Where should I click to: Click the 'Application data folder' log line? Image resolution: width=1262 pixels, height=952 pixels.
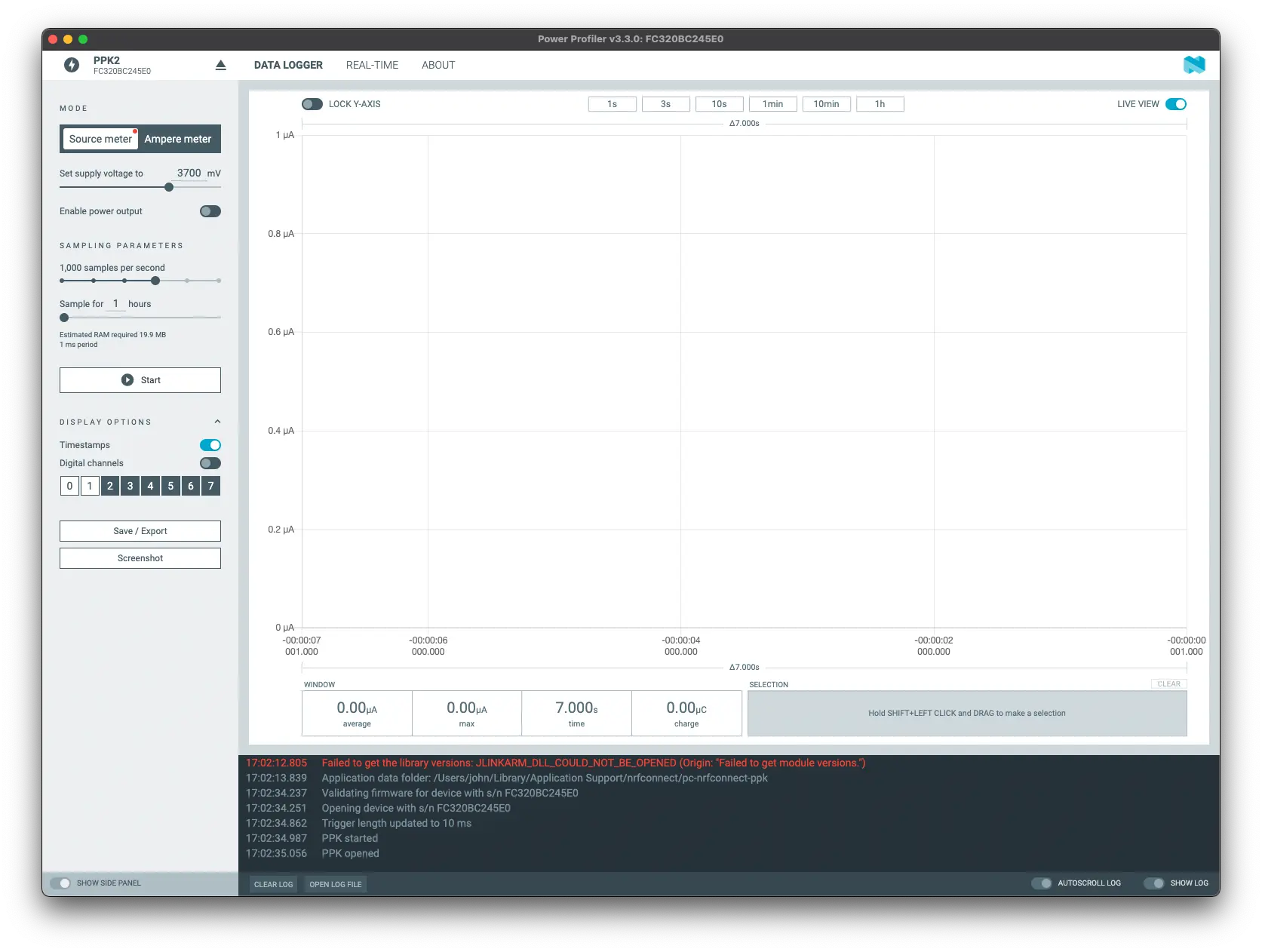click(x=545, y=778)
